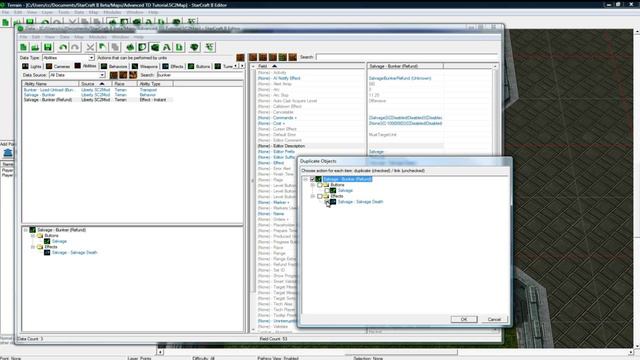
Task: Open the Data Source dropdown
Action: [102, 75]
